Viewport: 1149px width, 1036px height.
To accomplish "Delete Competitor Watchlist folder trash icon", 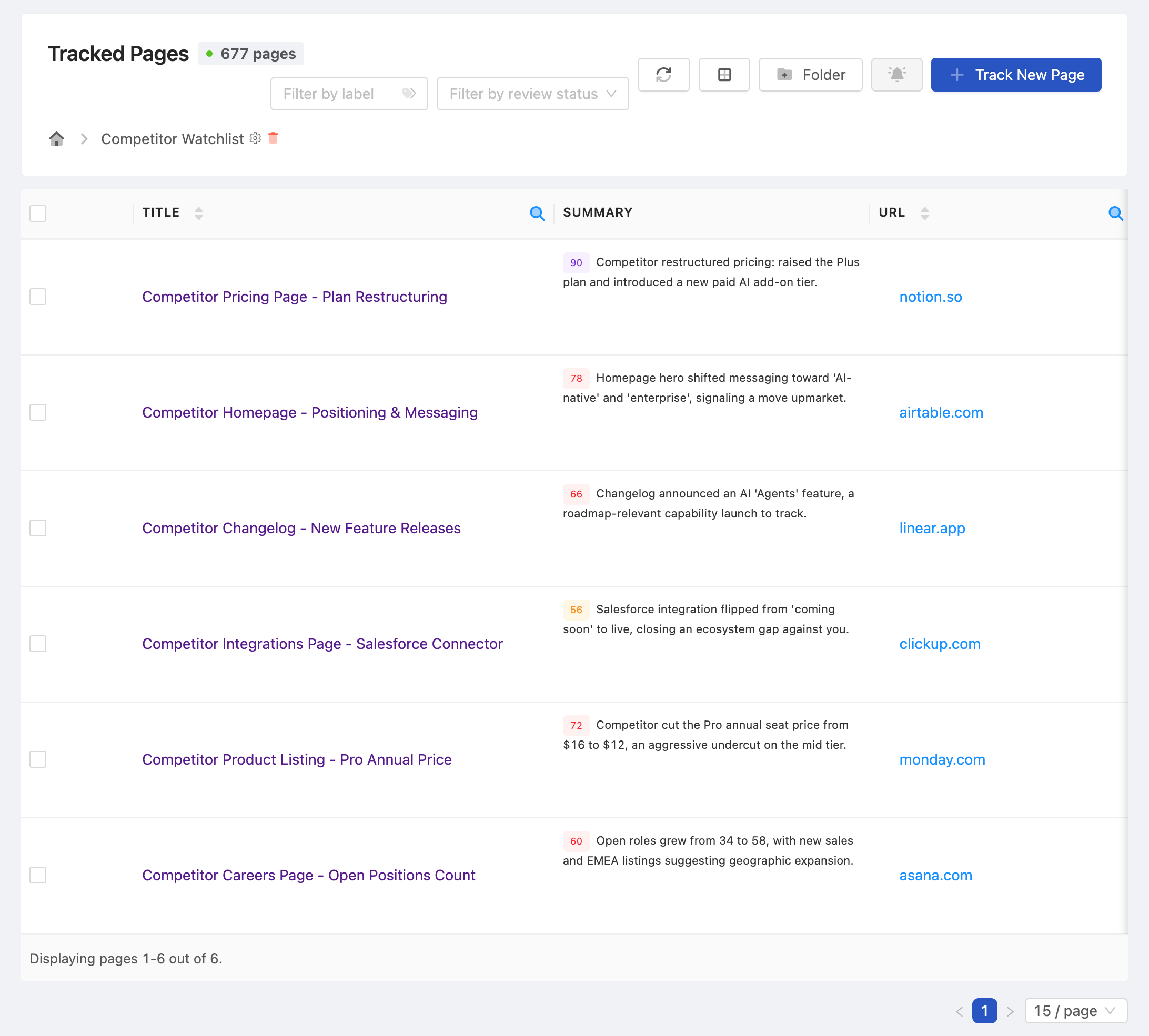I will pos(273,138).
